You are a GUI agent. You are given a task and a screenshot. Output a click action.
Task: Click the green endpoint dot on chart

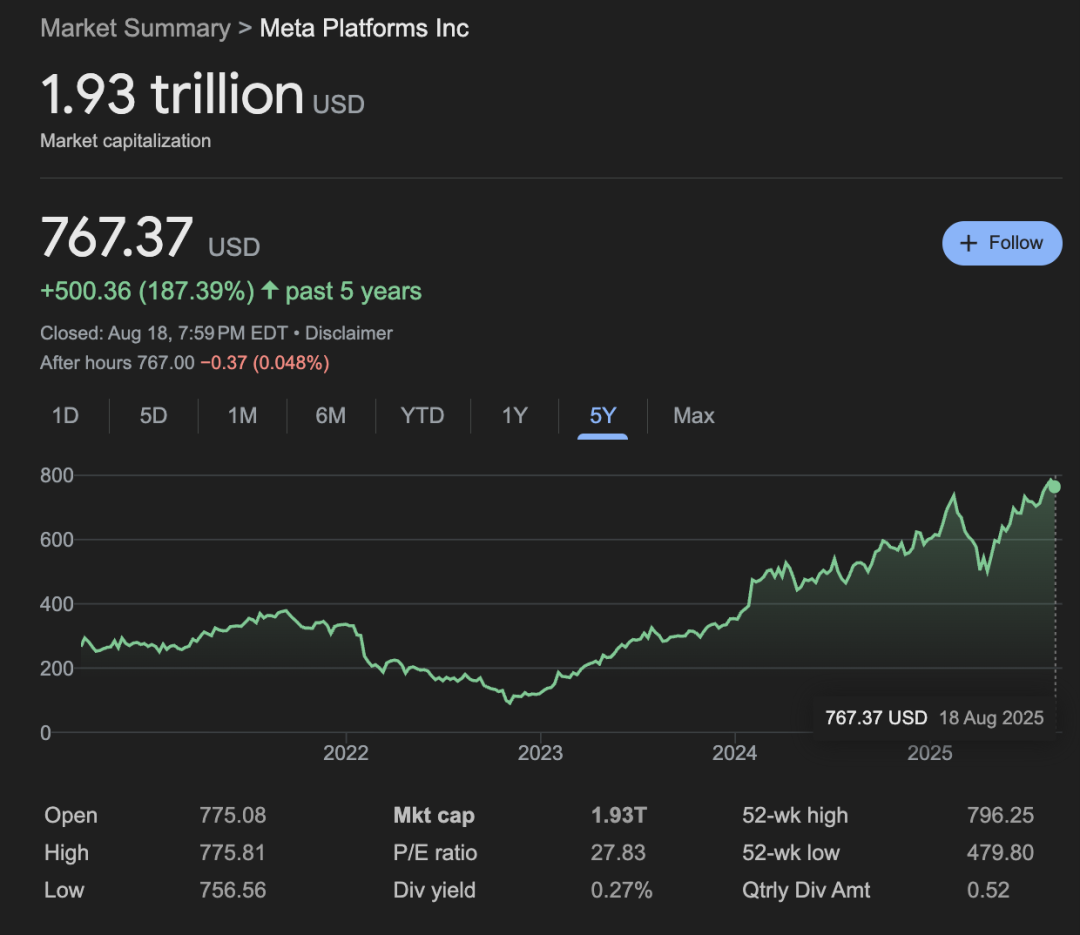click(1054, 487)
